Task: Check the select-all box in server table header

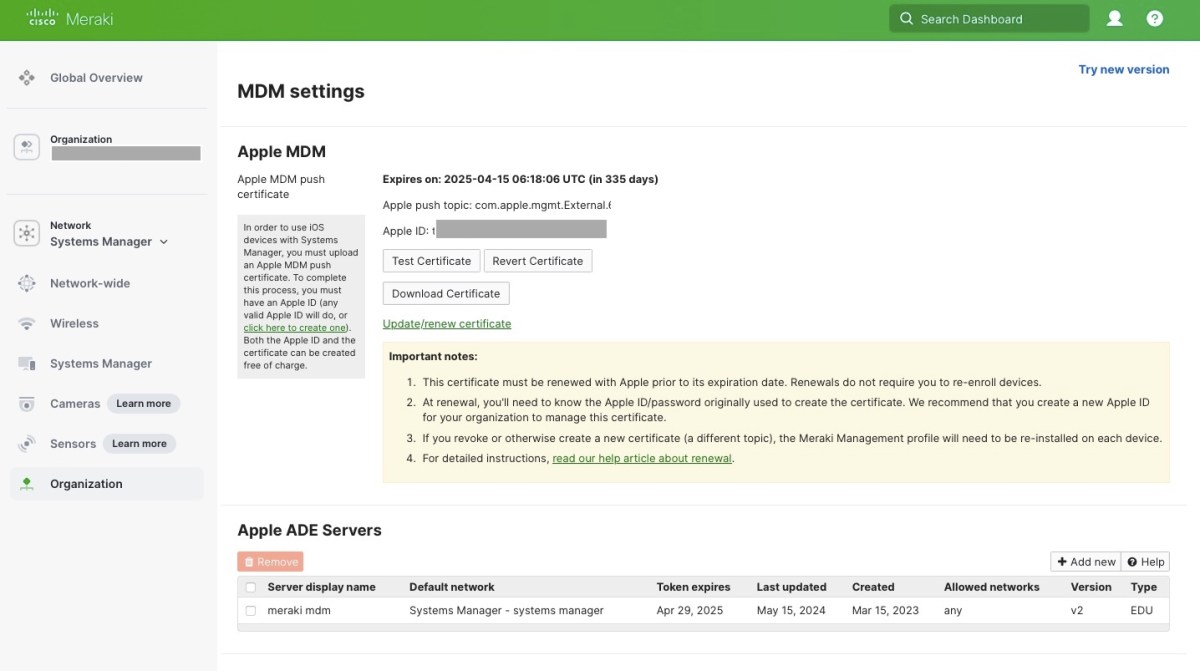Action: 250,587
